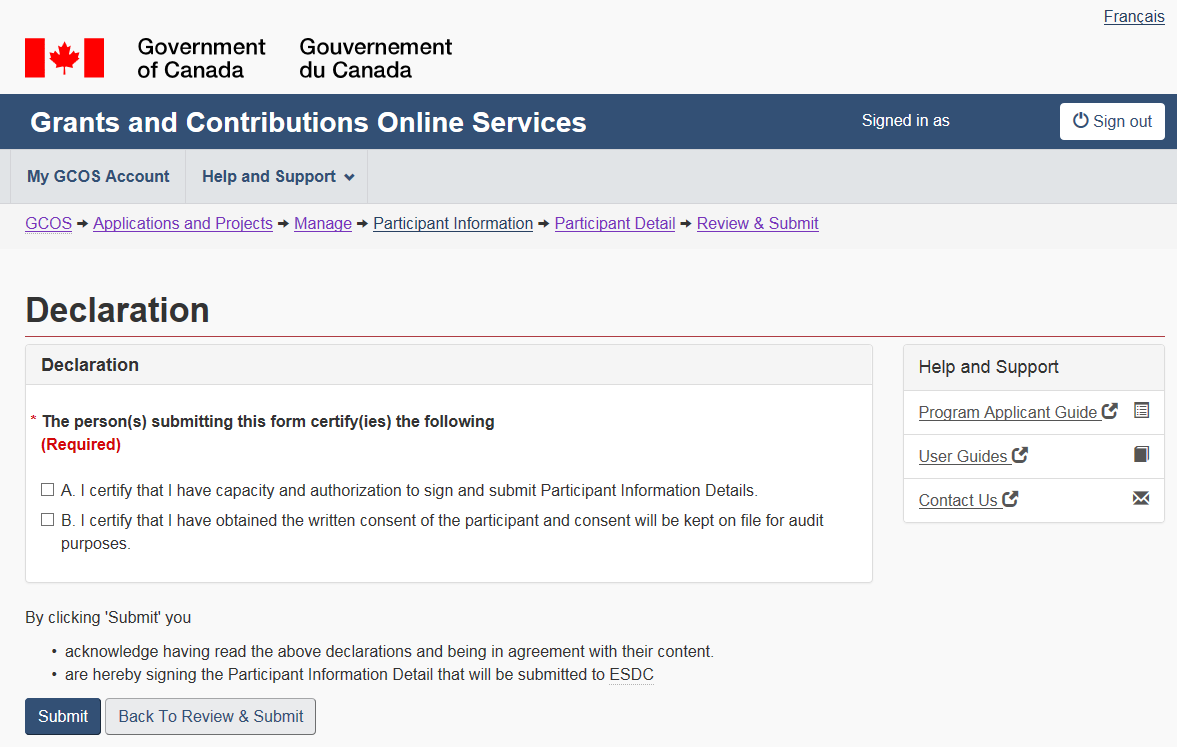Check declaration A about capacity and authorization
This screenshot has height=747, width=1177.
point(47,490)
